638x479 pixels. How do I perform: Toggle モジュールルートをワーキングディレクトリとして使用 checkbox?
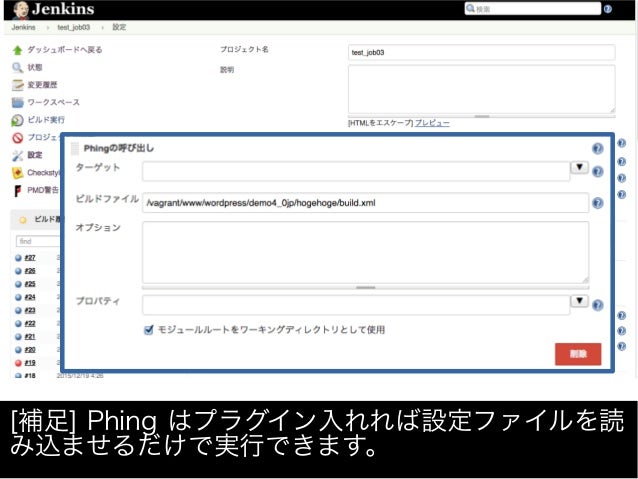tap(149, 330)
